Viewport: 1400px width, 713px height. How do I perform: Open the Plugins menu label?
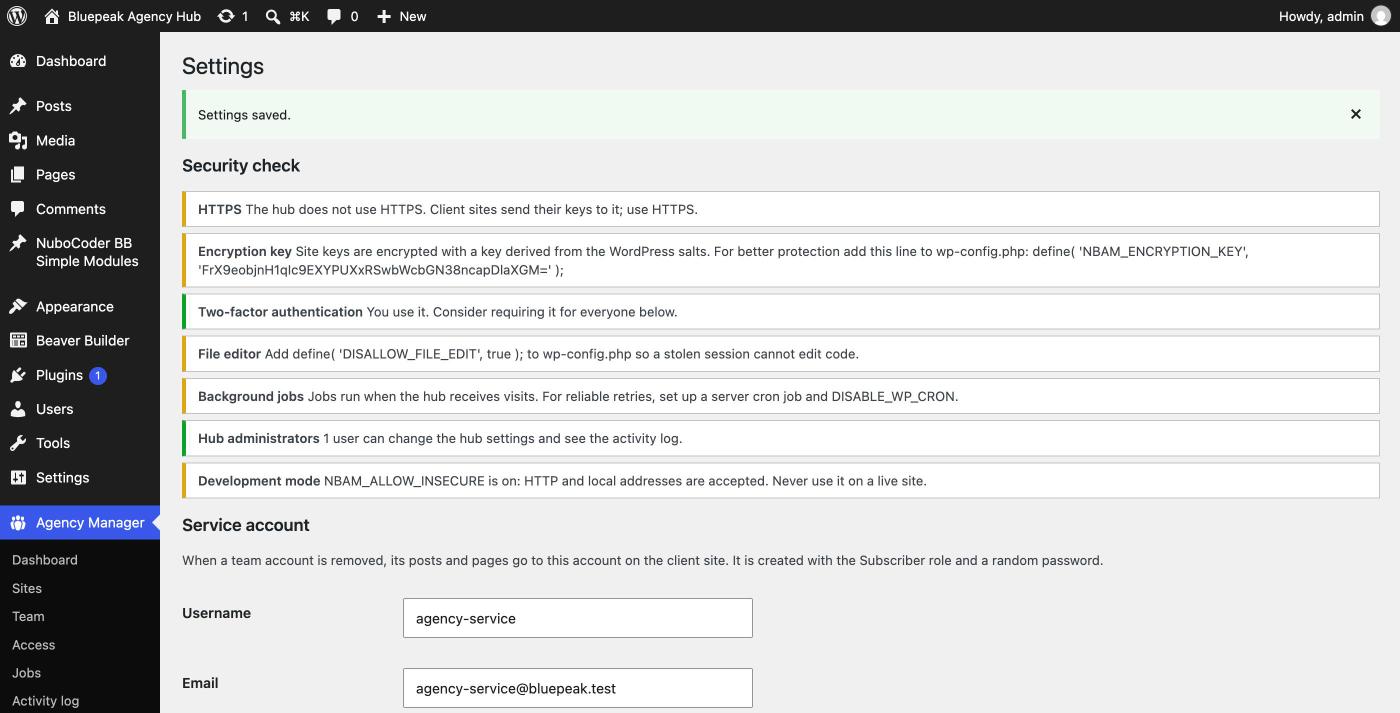click(59, 375)
